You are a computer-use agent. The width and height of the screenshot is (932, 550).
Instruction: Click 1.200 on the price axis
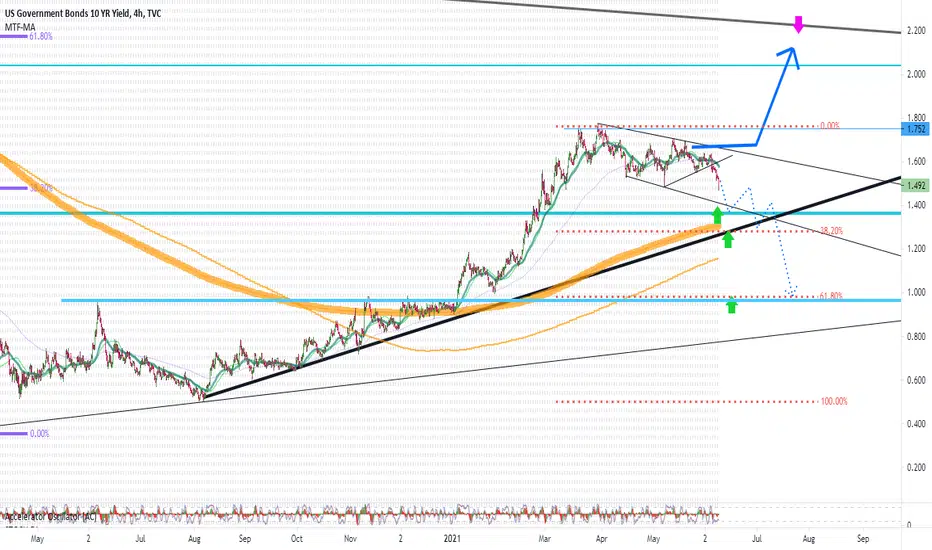(916, 249)
